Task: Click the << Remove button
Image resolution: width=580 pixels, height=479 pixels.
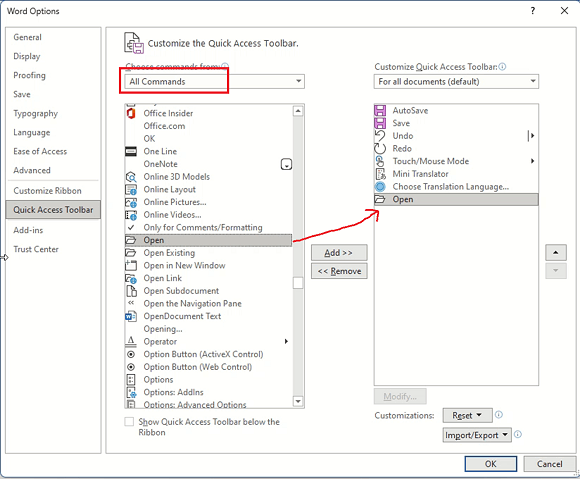Action: (339, 271)
